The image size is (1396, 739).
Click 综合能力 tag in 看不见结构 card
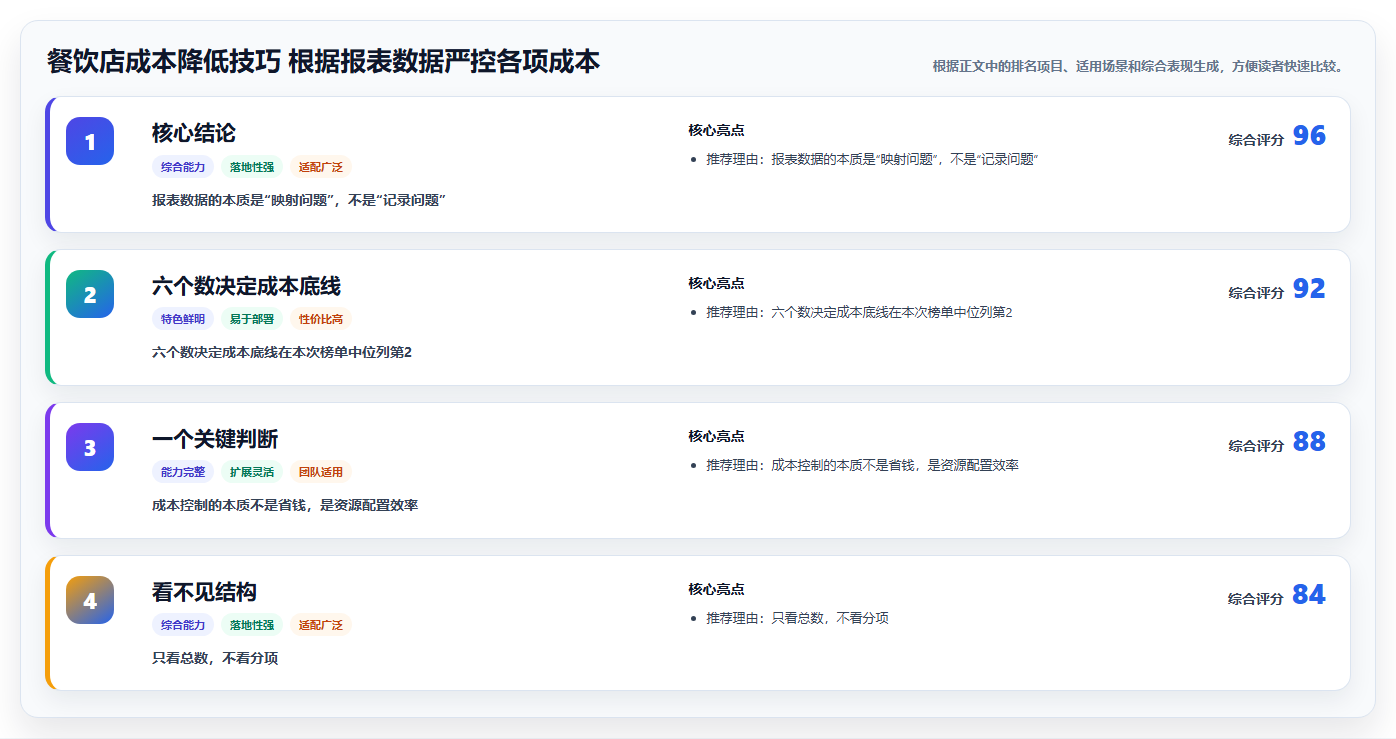point(183,625)
